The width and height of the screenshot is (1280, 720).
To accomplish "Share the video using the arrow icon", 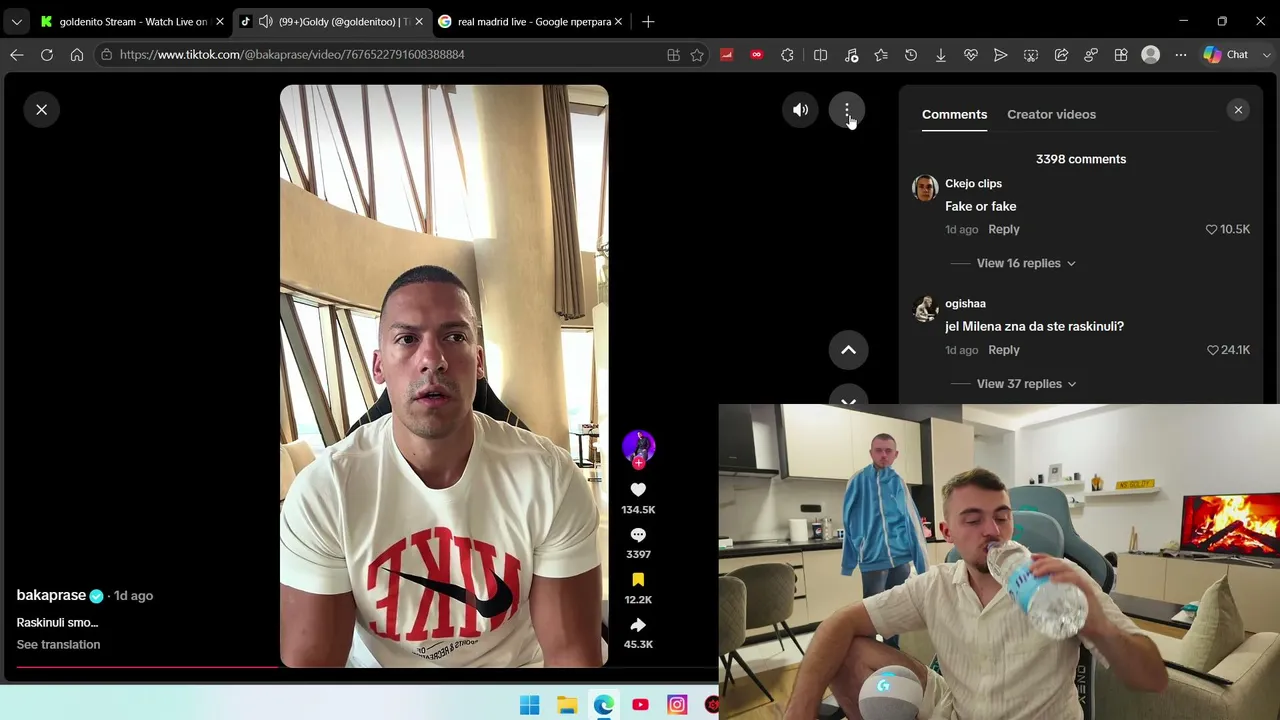I will [638, 625].
